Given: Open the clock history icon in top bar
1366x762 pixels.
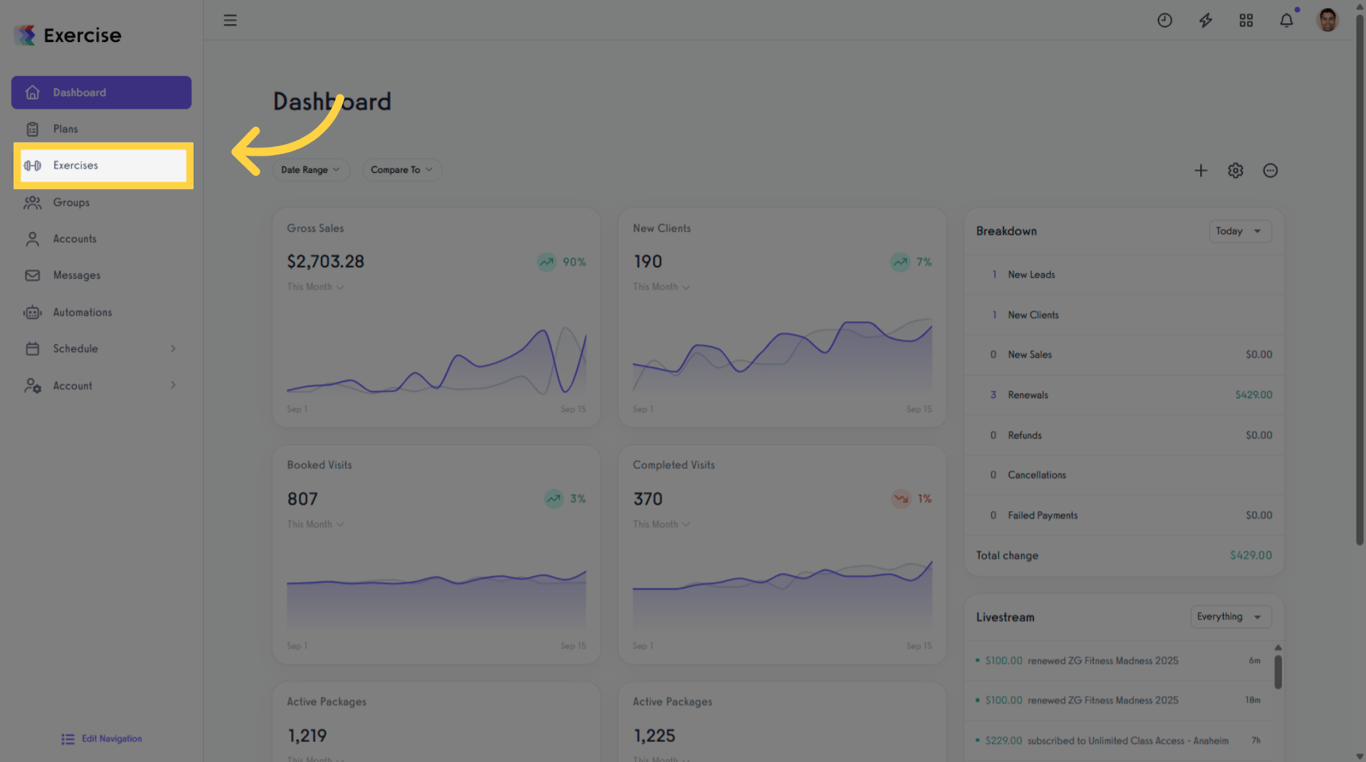Looking at the screenshot, I should [x=1165, y=20].
